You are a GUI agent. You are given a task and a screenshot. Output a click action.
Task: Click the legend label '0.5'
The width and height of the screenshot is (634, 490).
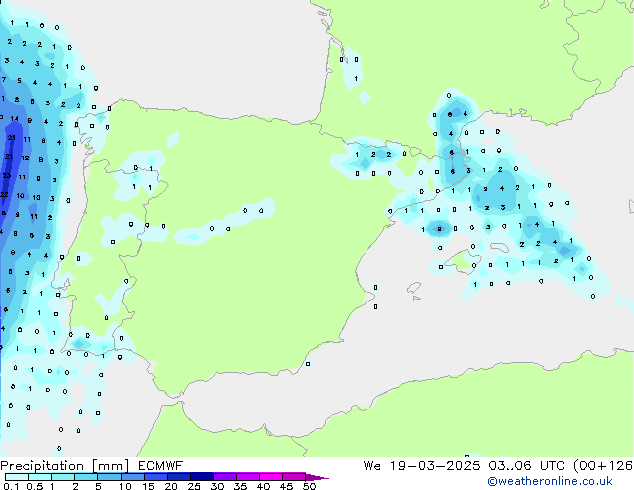point(35,486)
